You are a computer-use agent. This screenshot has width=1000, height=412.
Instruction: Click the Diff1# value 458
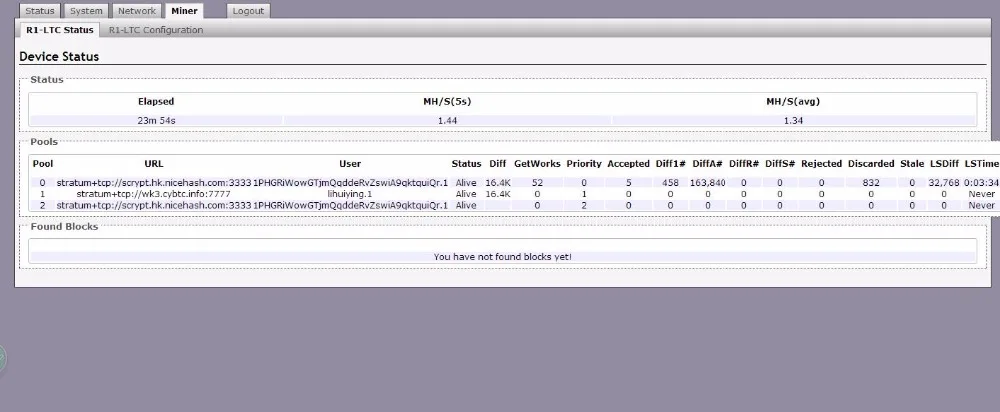pyautogui.click(x=670, y=182)
